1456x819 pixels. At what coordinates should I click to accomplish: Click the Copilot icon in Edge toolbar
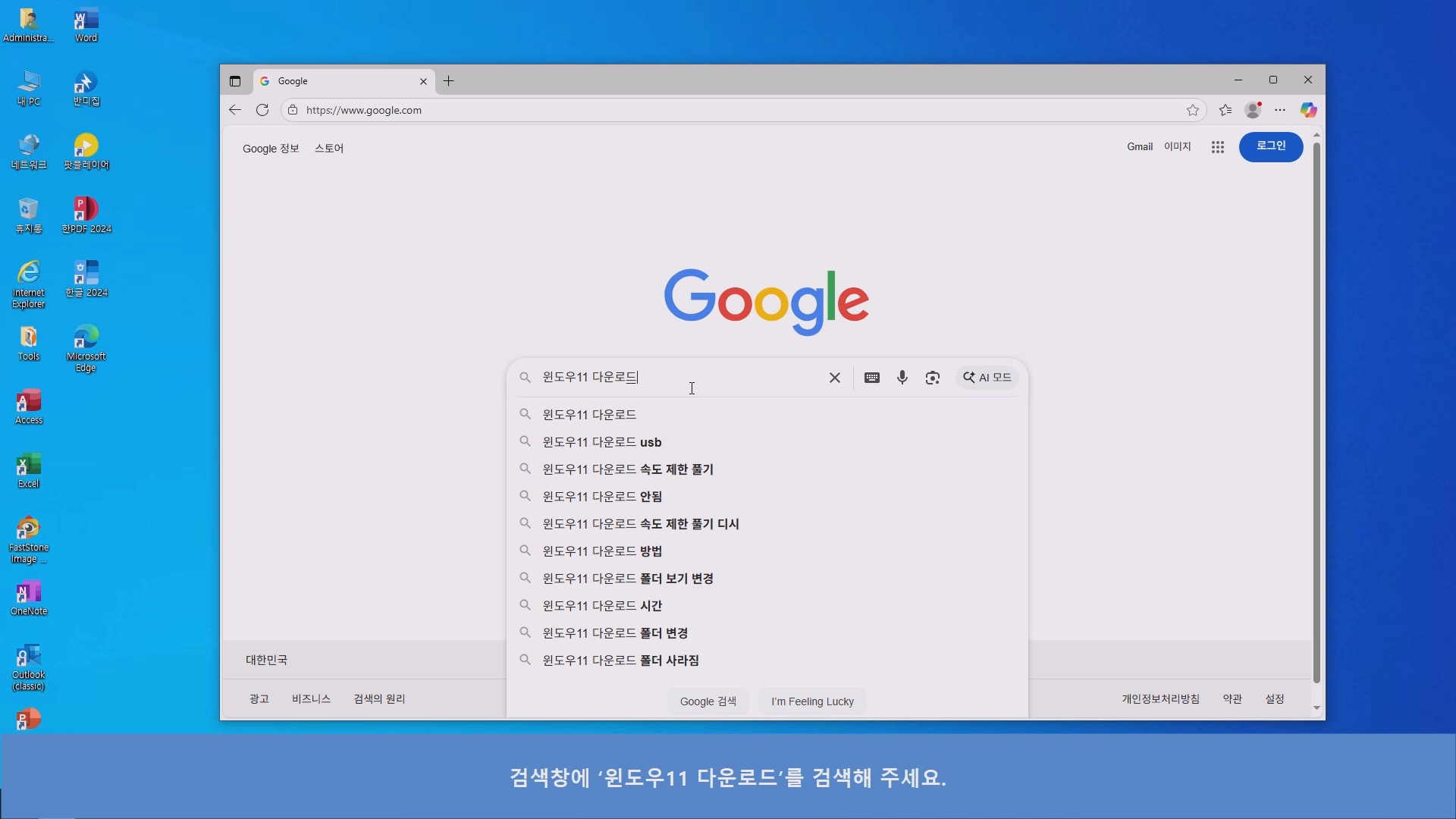pyautogui.click(x=1308, y=110)
